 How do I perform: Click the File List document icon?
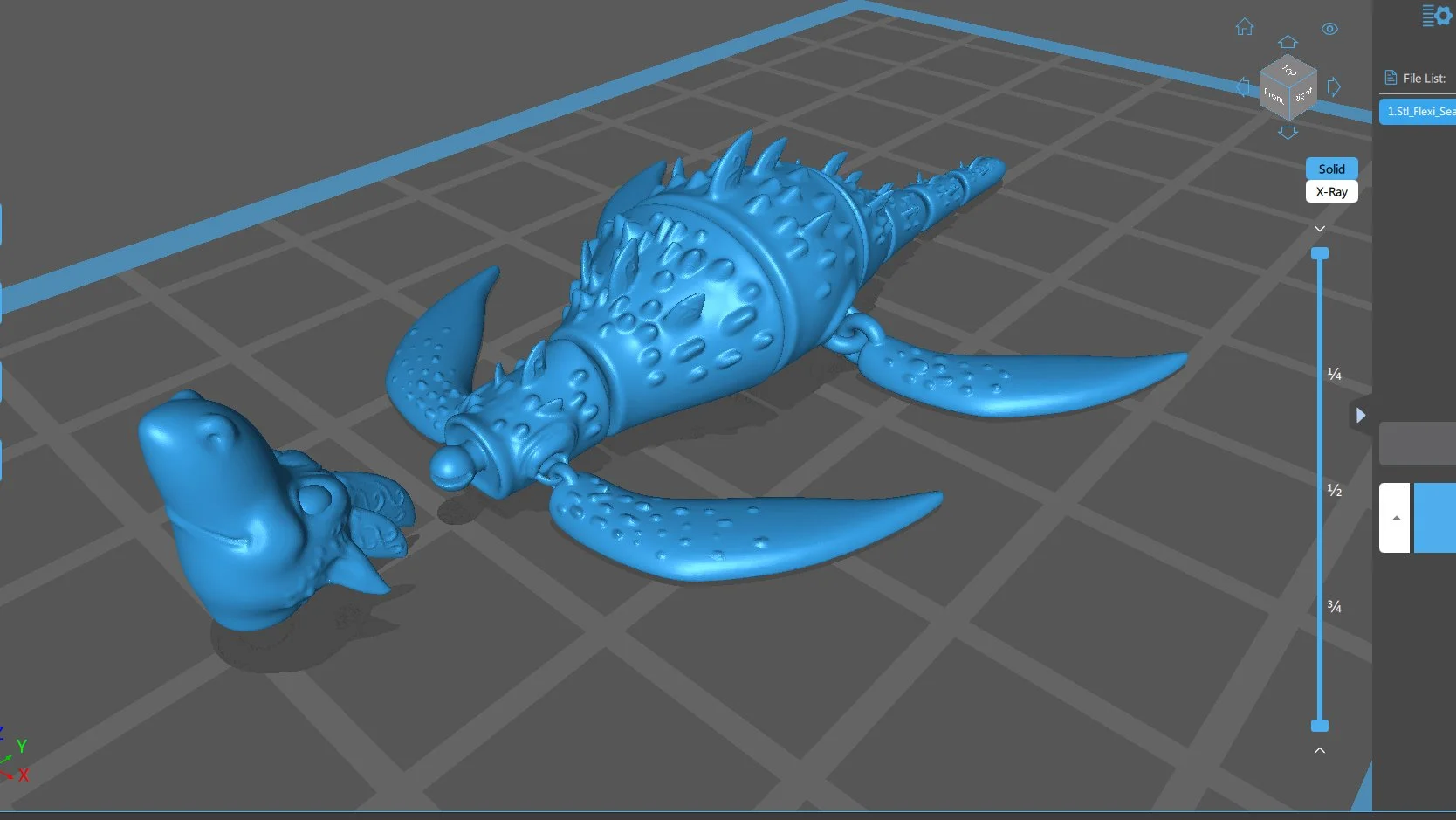[x=1391, y=78]
